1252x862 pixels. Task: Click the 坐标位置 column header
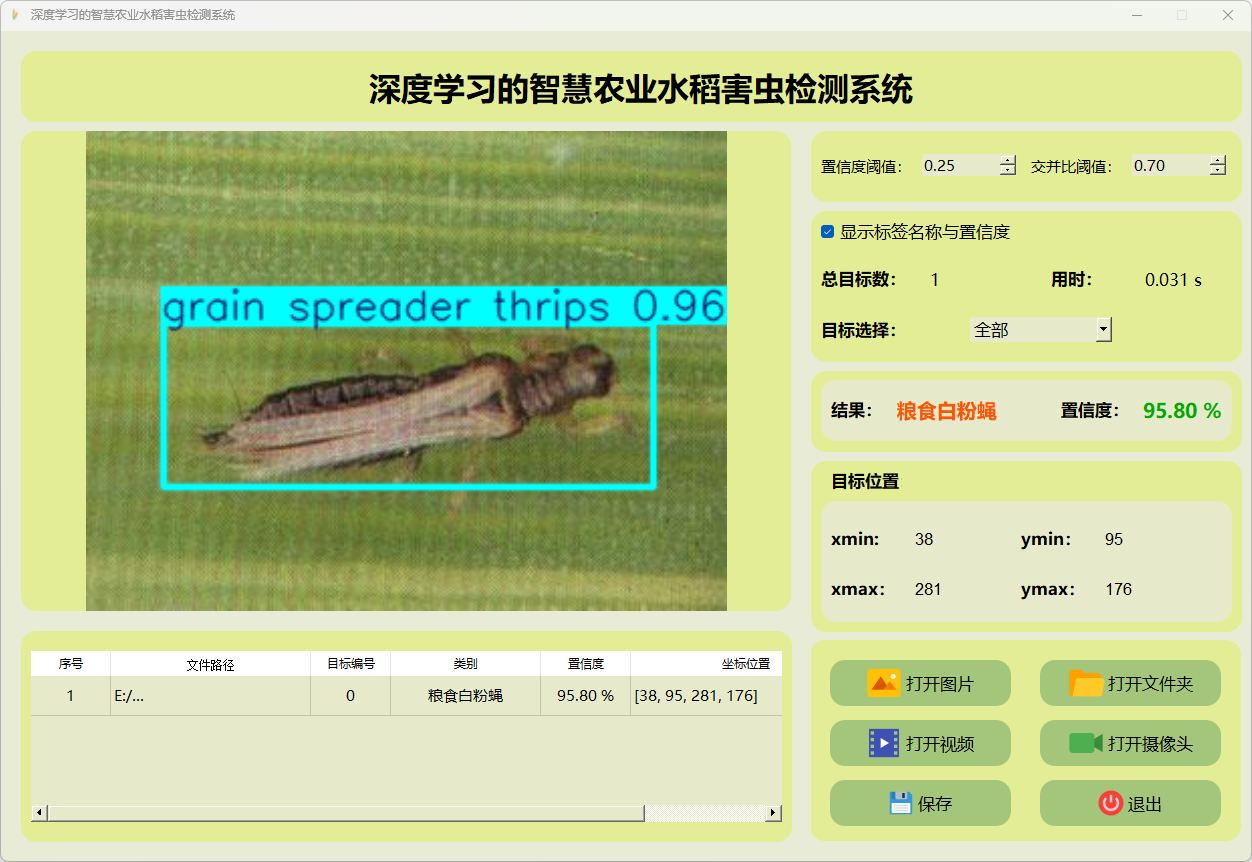706,664
